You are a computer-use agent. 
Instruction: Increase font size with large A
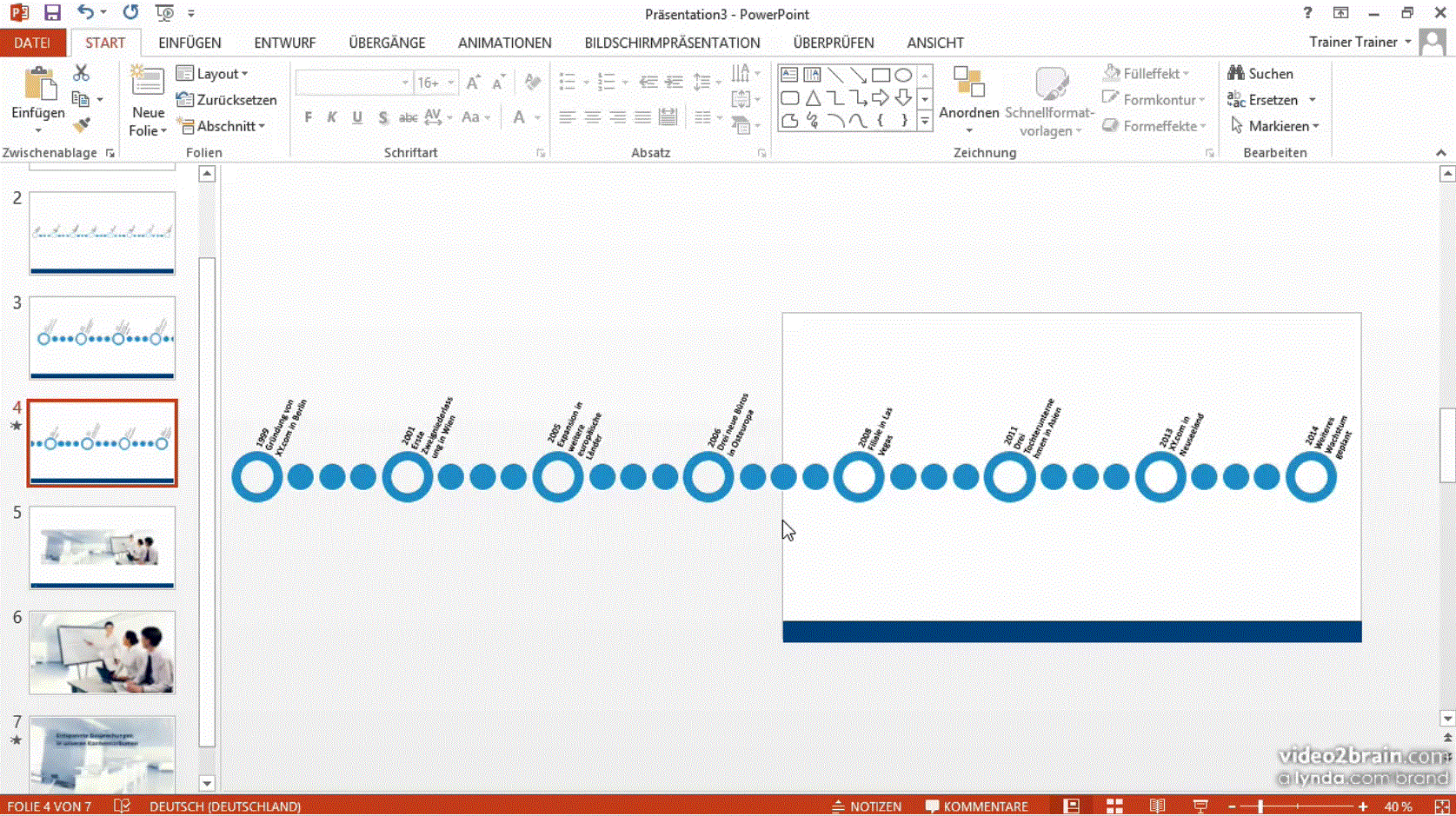[473, 83]
